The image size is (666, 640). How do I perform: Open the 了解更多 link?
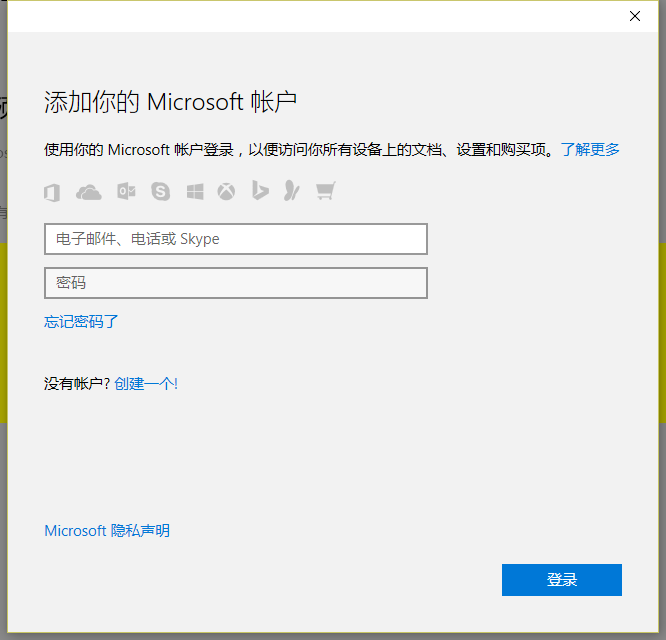(590, 149)
